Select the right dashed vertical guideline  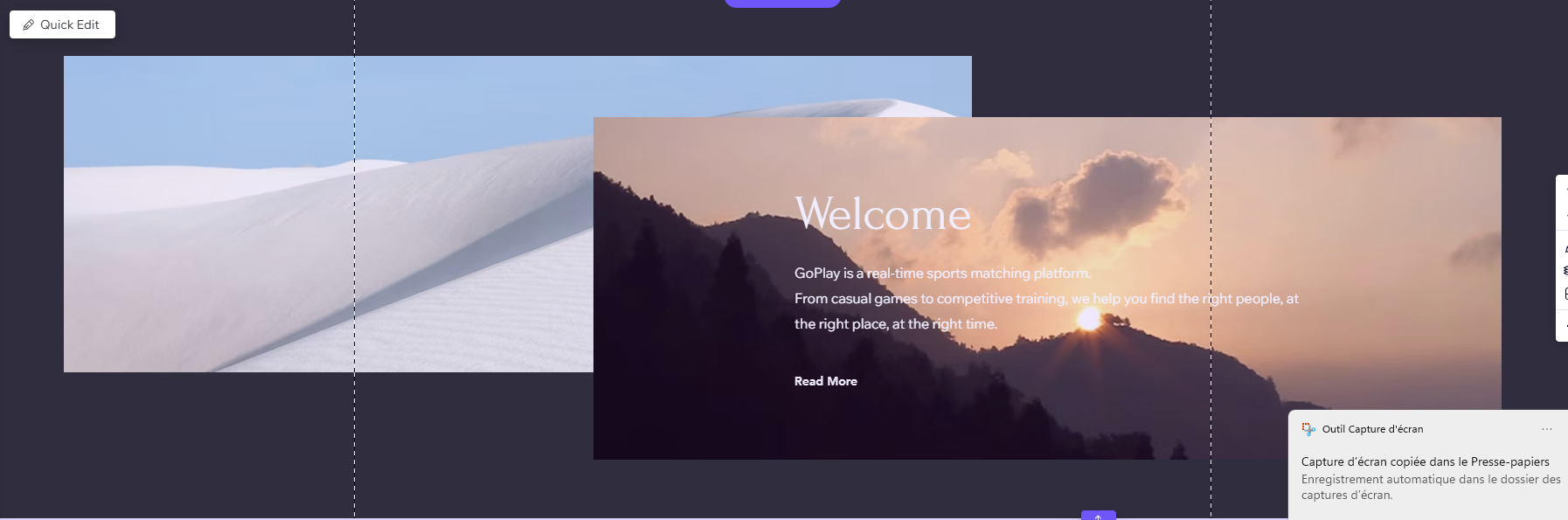(1211, 260)
